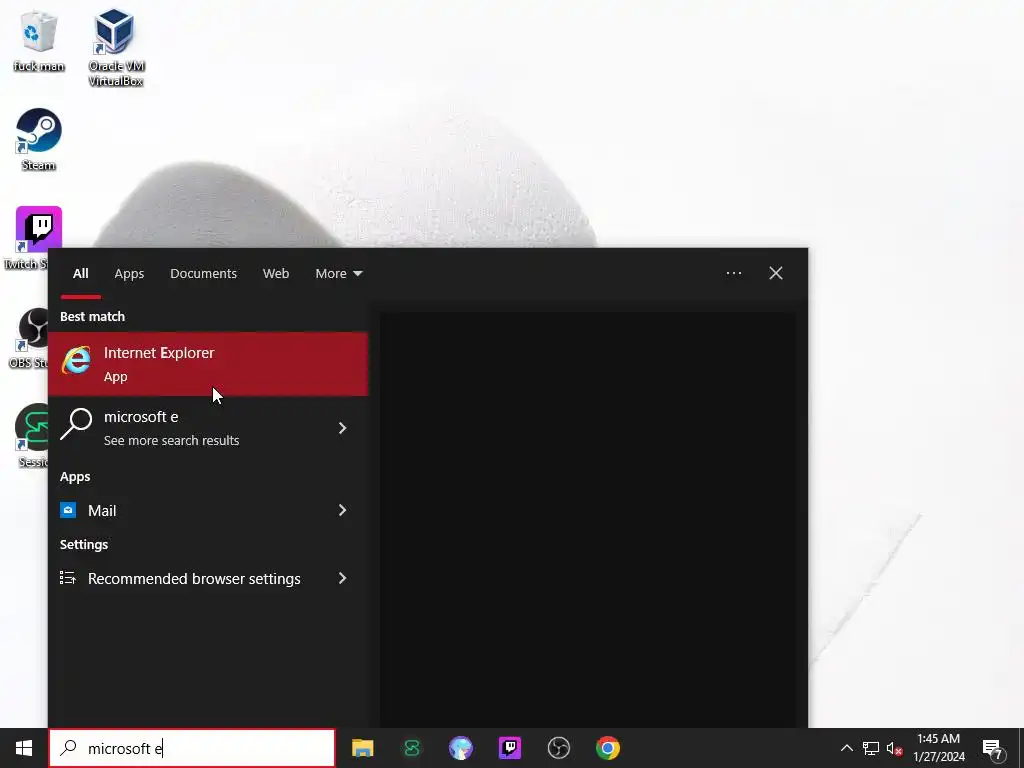Close the search panel with X
Screen dimensions: 1024x768
coord(776,273)
